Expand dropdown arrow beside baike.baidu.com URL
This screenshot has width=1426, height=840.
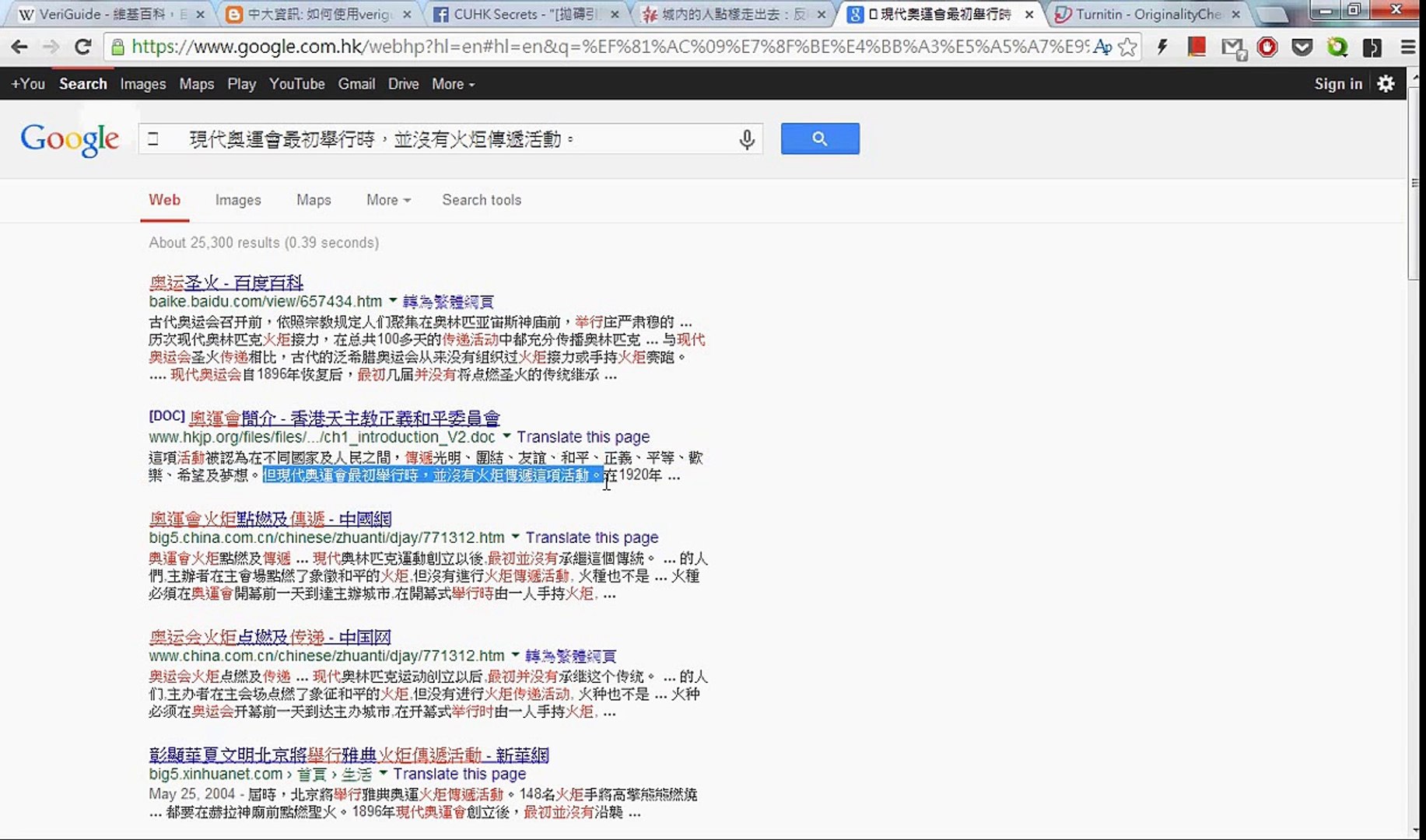click(393, 301)
